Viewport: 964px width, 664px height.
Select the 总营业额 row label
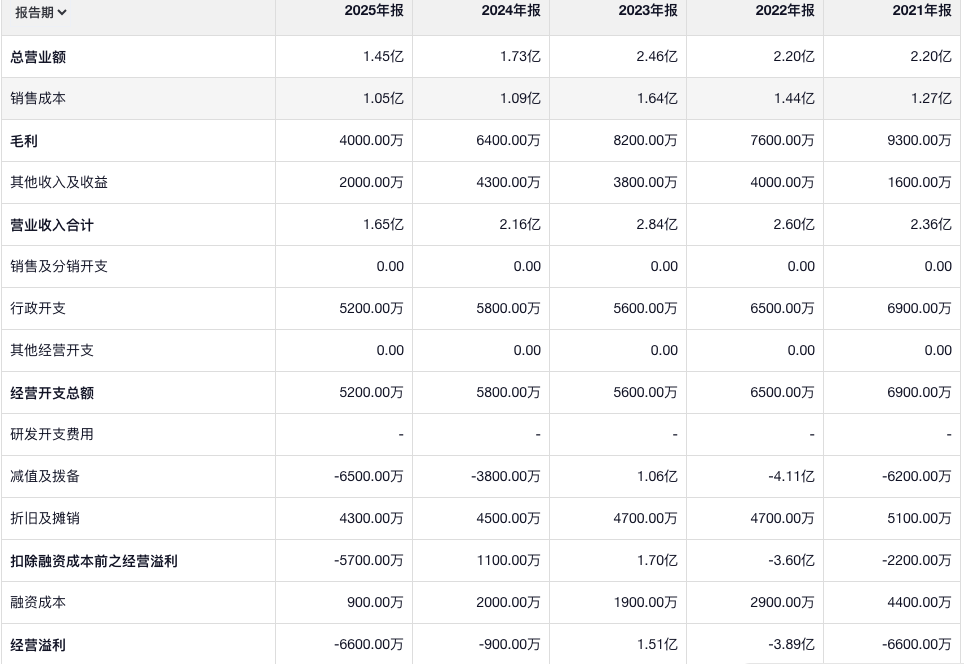coord(38,57)
